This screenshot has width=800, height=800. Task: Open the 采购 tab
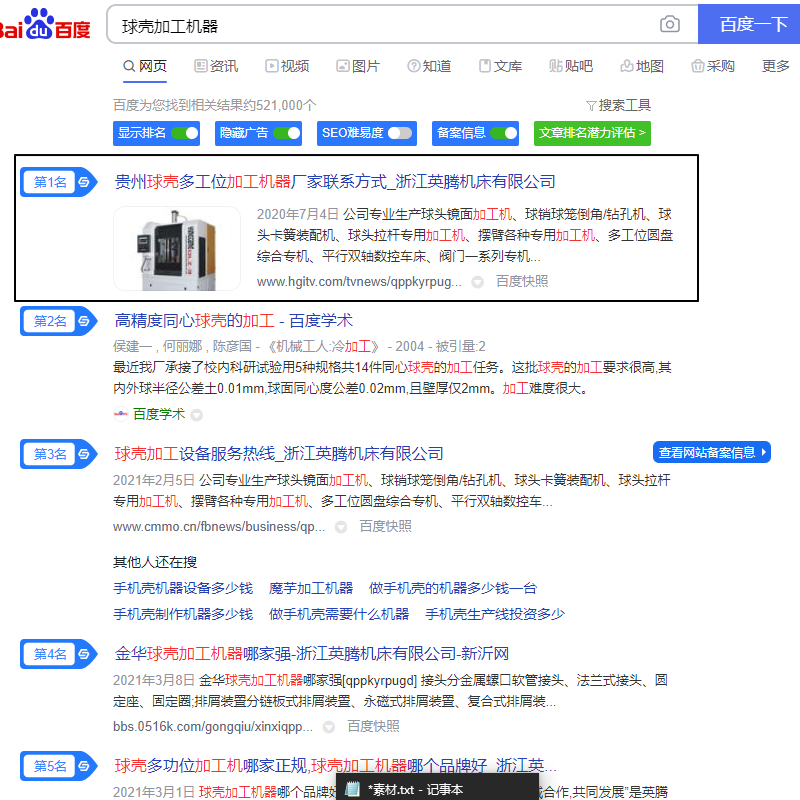point(713,66)
